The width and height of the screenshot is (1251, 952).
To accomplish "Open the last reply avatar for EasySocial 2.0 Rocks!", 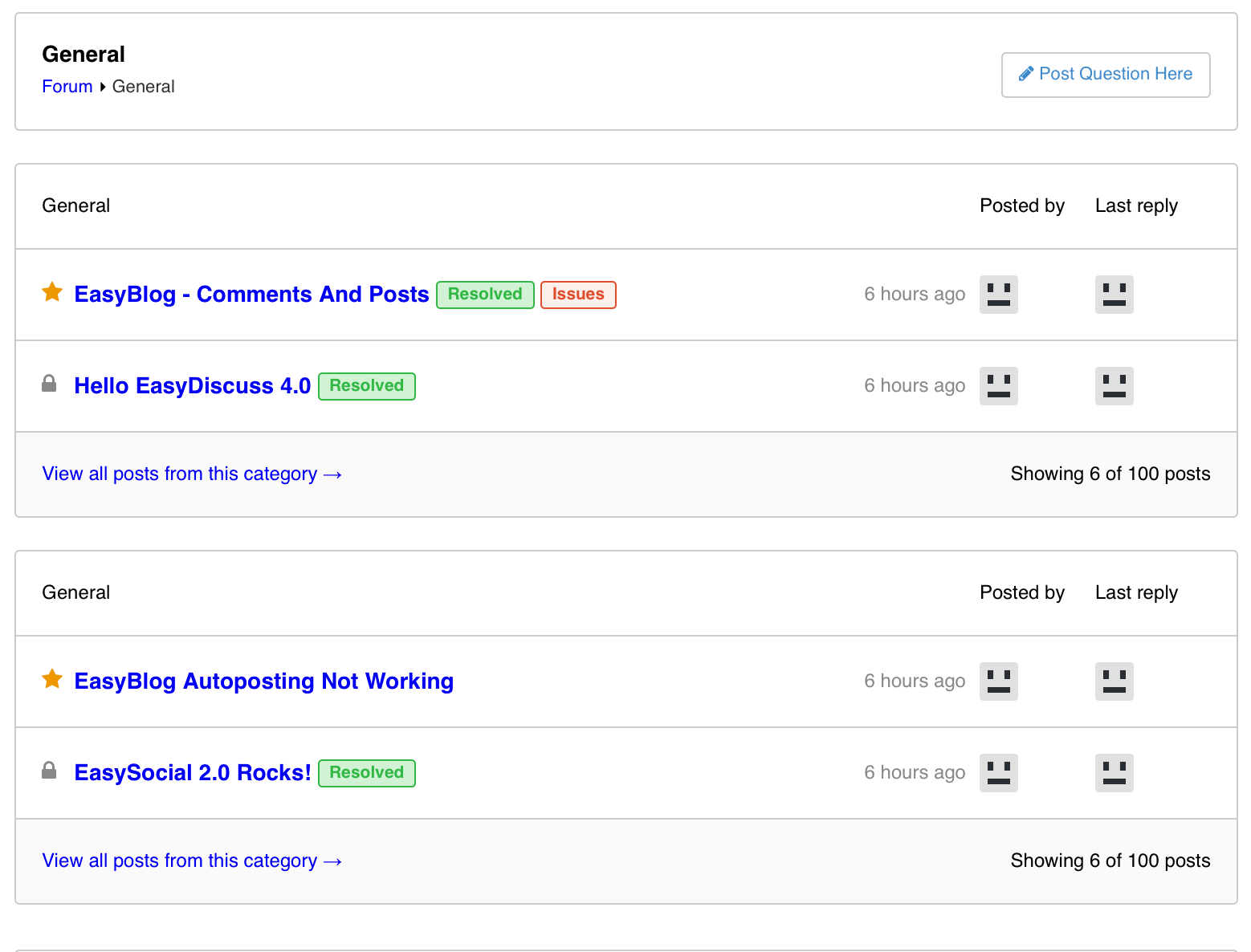I will pos(1114,773).
